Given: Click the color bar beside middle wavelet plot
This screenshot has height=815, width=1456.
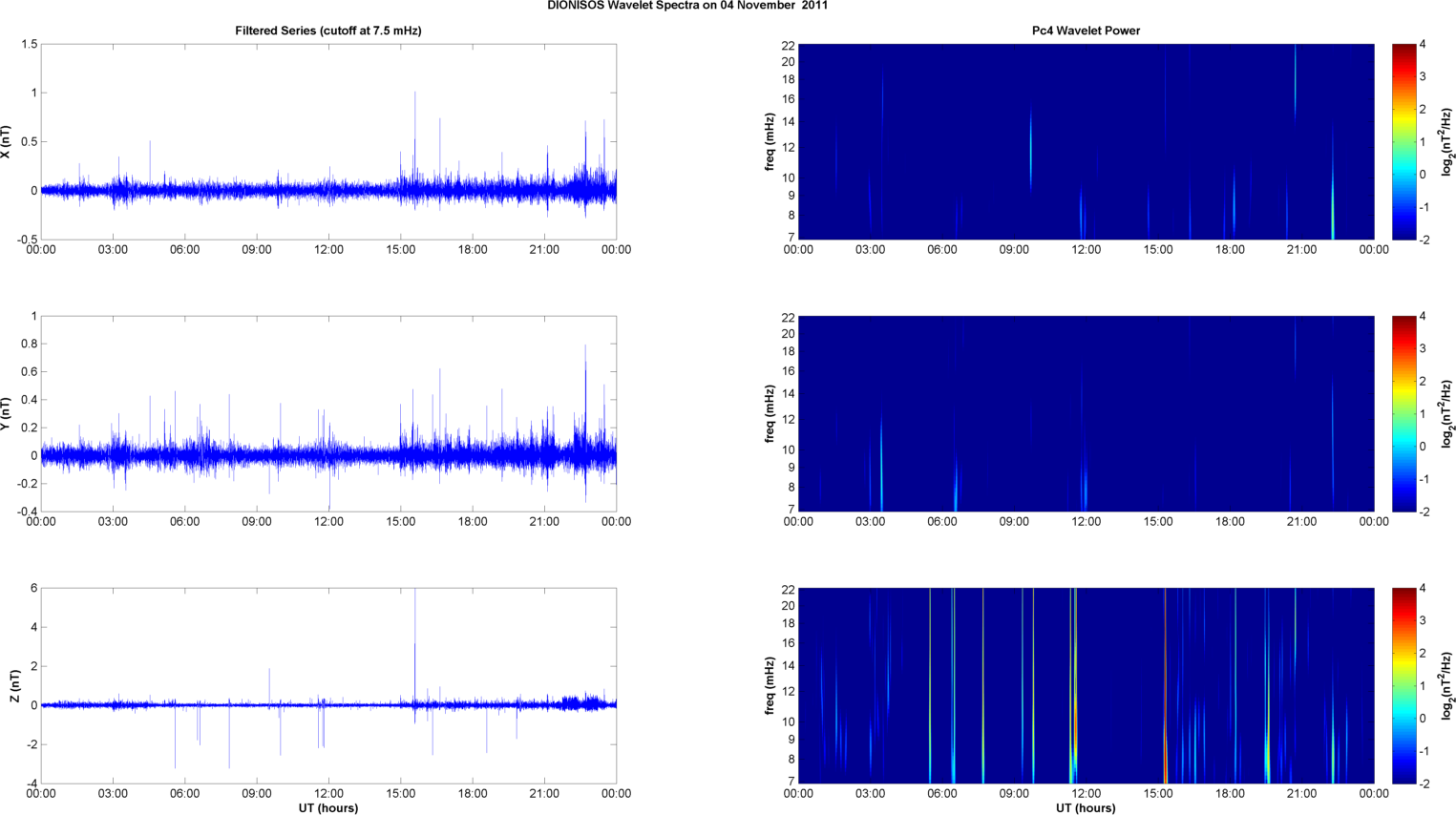Looking at the screenshot, I should (x=1403, y=414).
